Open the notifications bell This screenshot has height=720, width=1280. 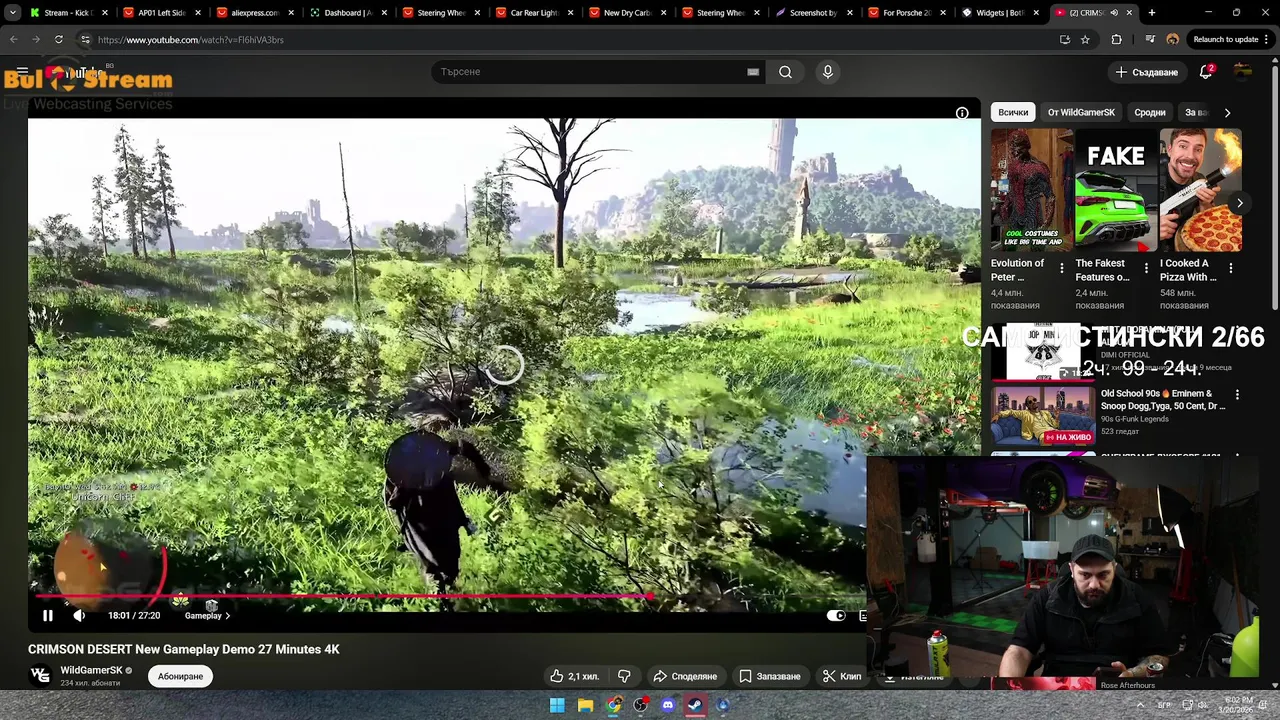(x=1206, y=72)
